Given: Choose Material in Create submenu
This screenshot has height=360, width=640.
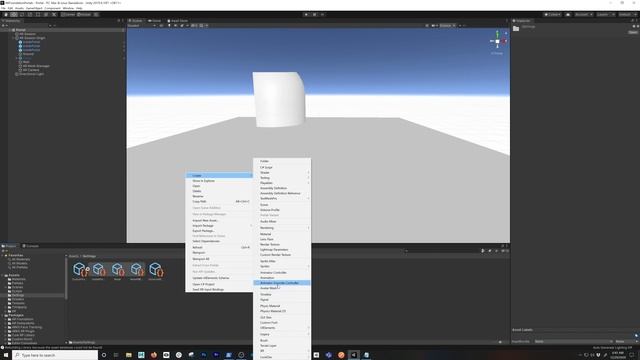Looking at the screenshot, I should (282, 234).
